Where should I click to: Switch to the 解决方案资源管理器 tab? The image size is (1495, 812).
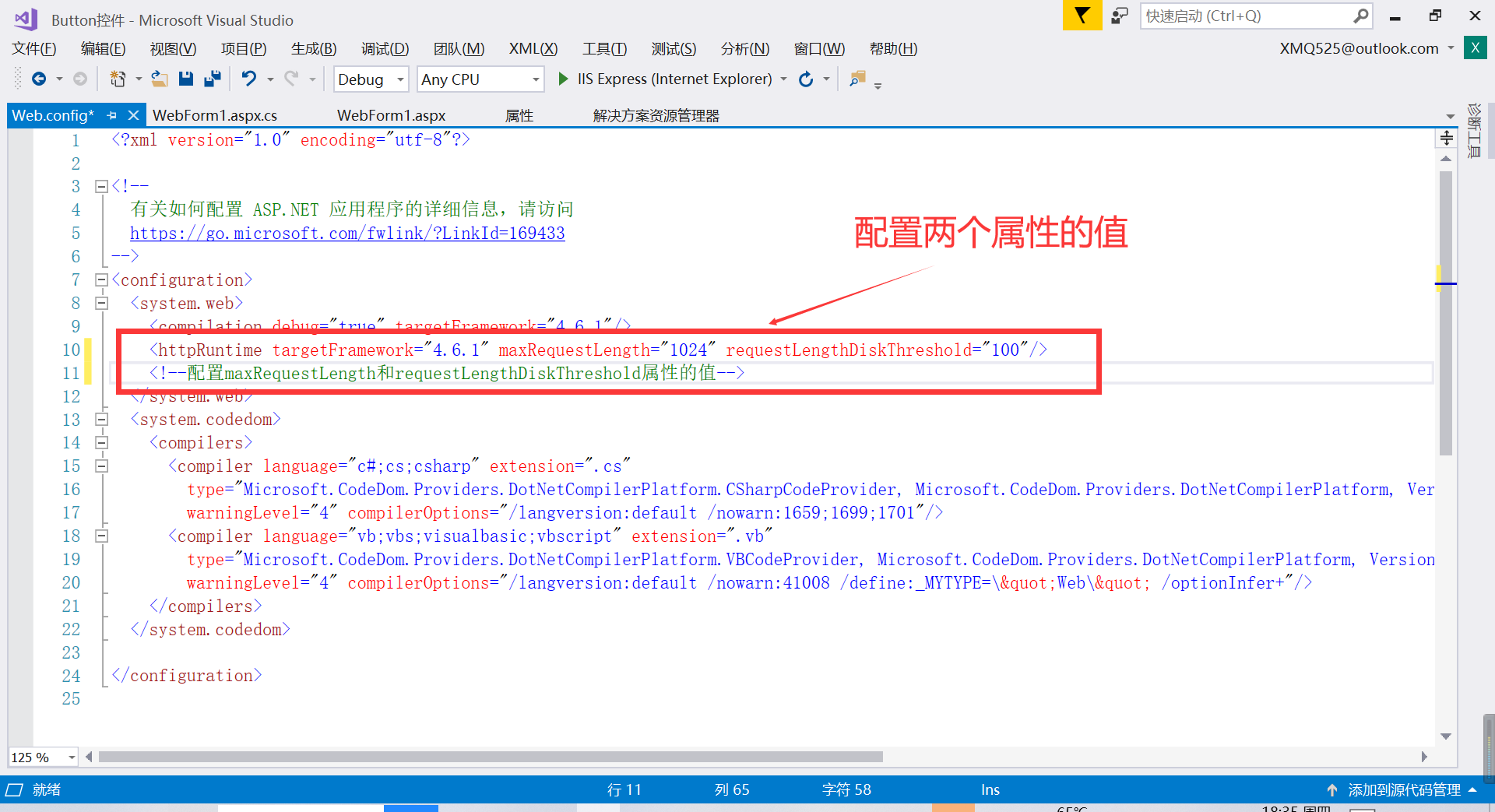tap(656, 115)
